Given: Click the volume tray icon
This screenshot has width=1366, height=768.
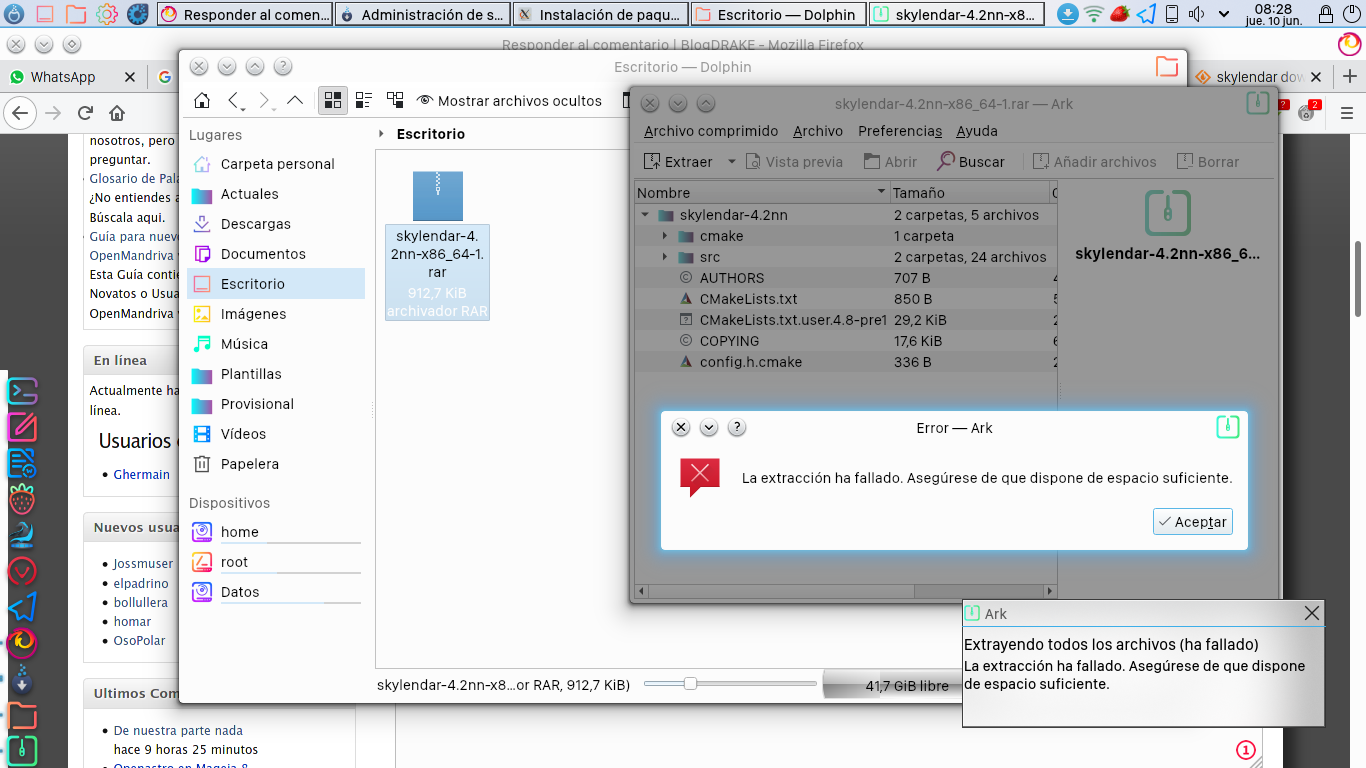Looking at the screenshot, I should click(x=1199, y=14).
